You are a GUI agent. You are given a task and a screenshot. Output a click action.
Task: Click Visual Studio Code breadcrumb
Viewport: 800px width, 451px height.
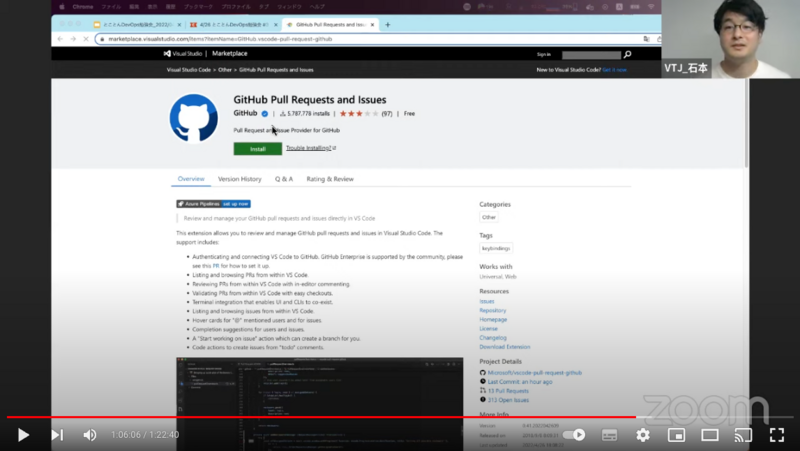pyautogui.click(x=188, y=70)
